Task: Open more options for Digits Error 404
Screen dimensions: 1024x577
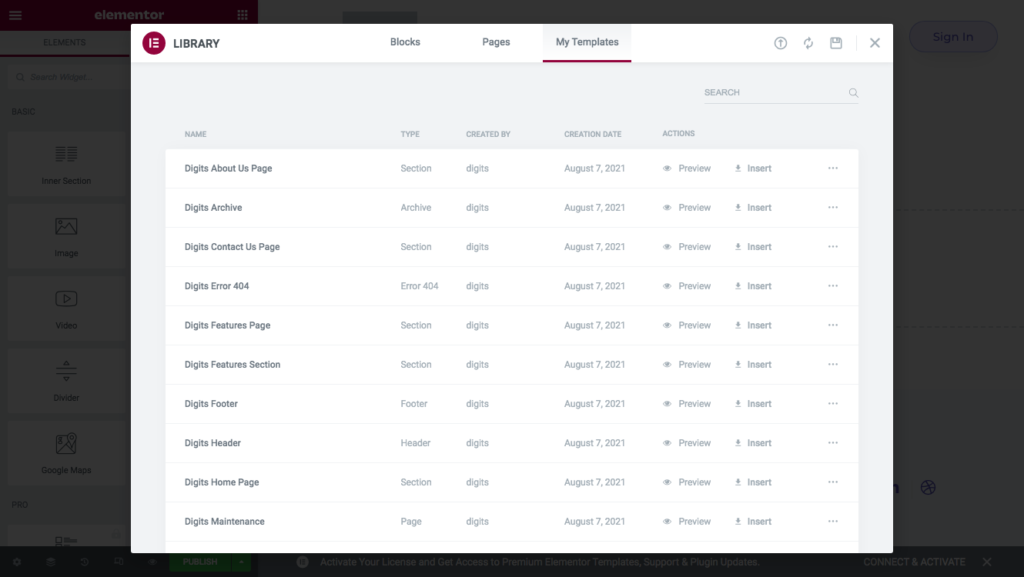Action: (833, 286)
